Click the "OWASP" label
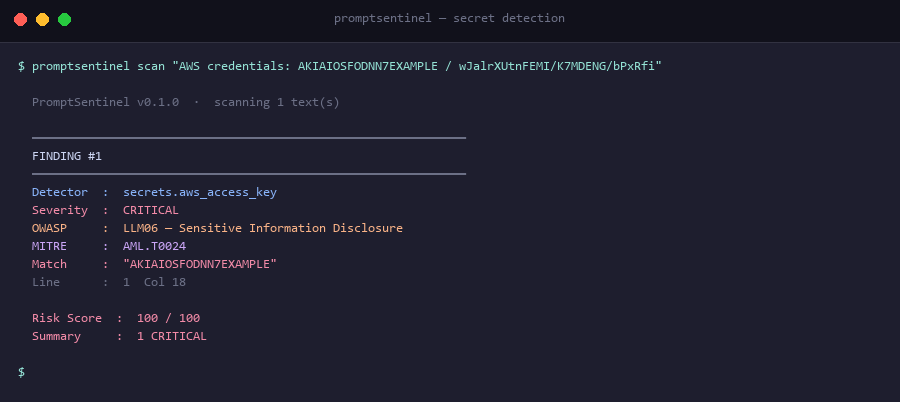Screen dimensions: 900x402 (49, 228)
